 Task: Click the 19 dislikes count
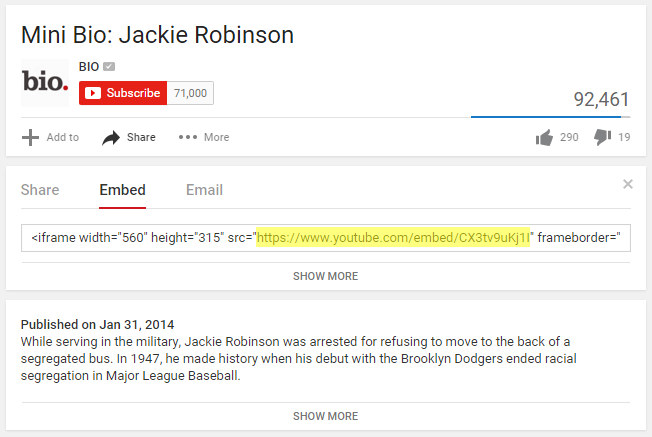coord(624,137)
